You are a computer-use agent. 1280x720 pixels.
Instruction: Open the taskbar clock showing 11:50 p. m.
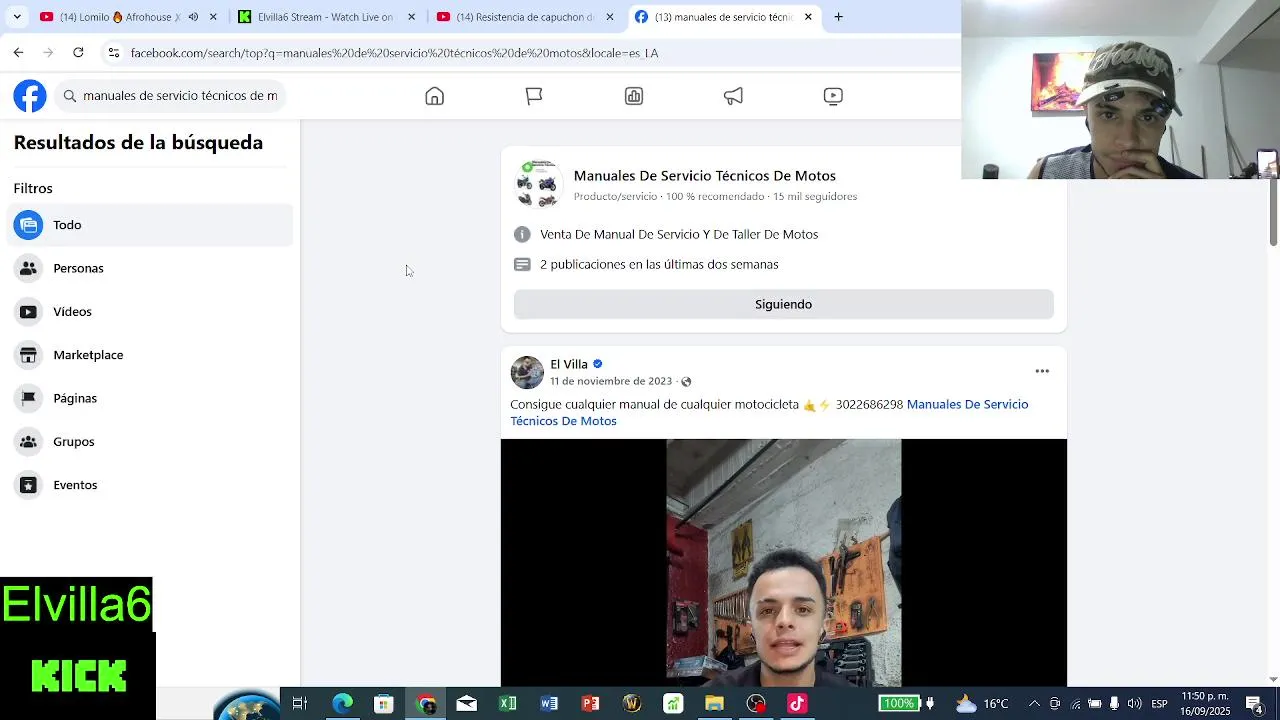pyautogui.click(x=1205, y=704)
